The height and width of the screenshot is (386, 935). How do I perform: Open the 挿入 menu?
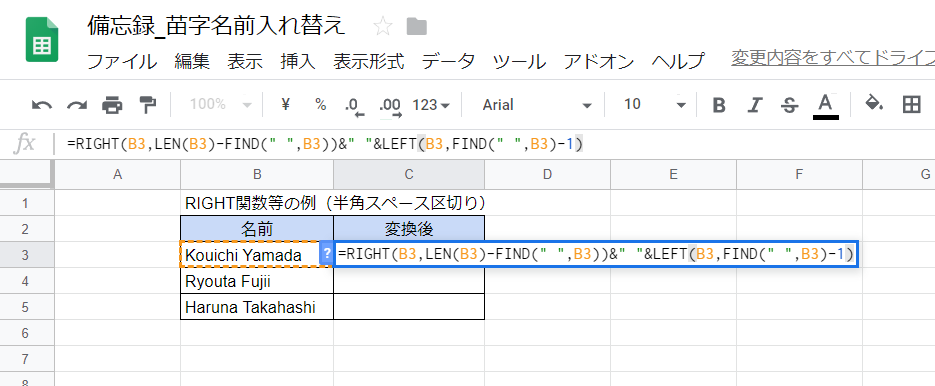tap(298, 61)
